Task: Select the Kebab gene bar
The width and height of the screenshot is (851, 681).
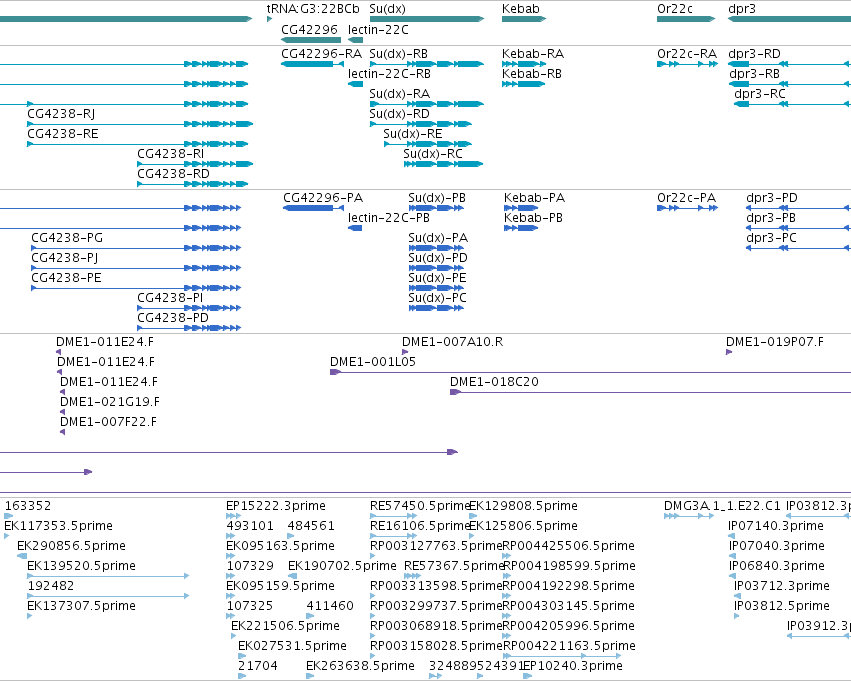Action: (x=524, y=20)
